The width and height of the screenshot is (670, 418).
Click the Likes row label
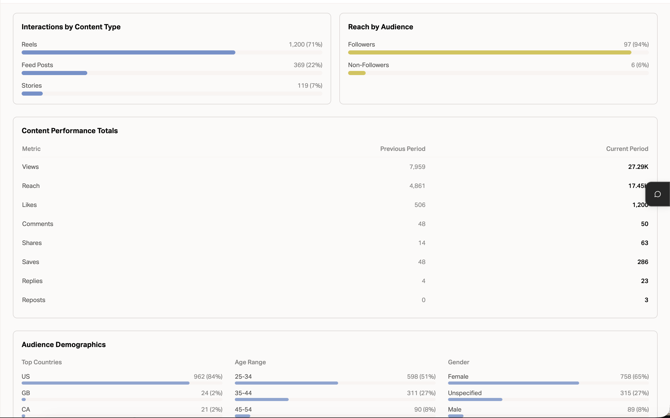pos(29,205)
